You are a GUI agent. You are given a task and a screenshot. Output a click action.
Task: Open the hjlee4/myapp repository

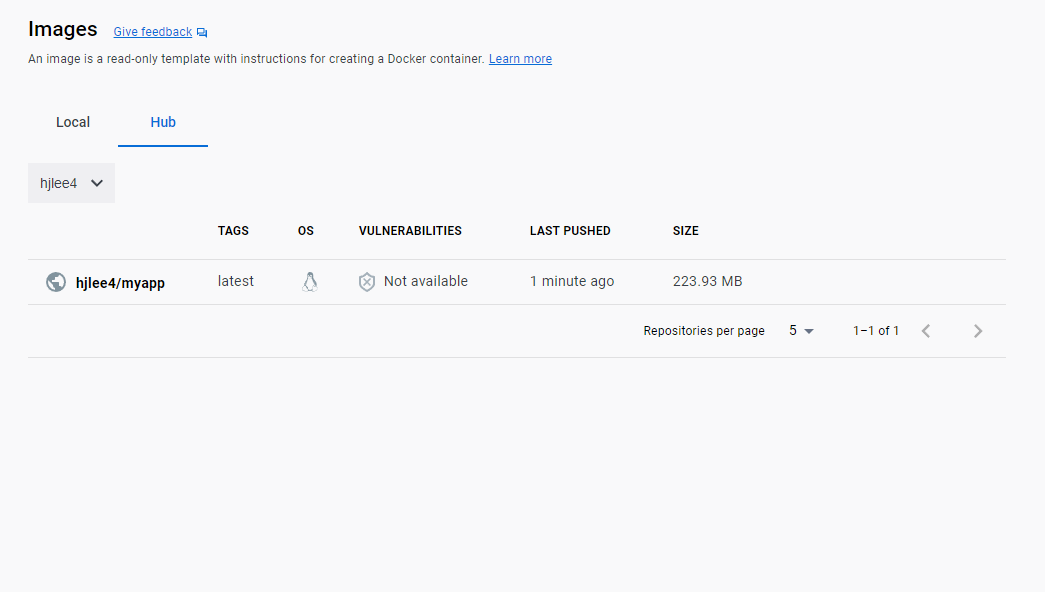pyautogui.click(x=120, y=283)
